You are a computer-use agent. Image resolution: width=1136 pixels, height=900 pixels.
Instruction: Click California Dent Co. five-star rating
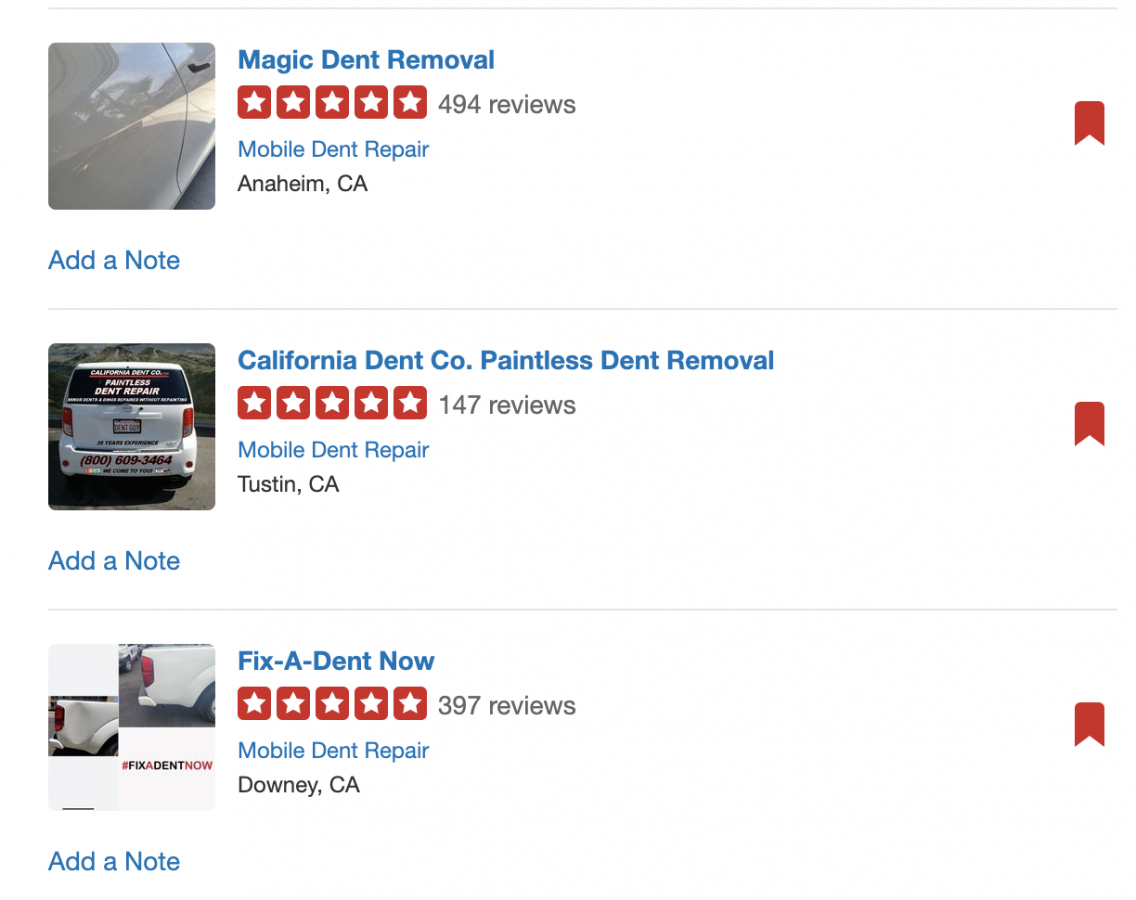point(332,404)
